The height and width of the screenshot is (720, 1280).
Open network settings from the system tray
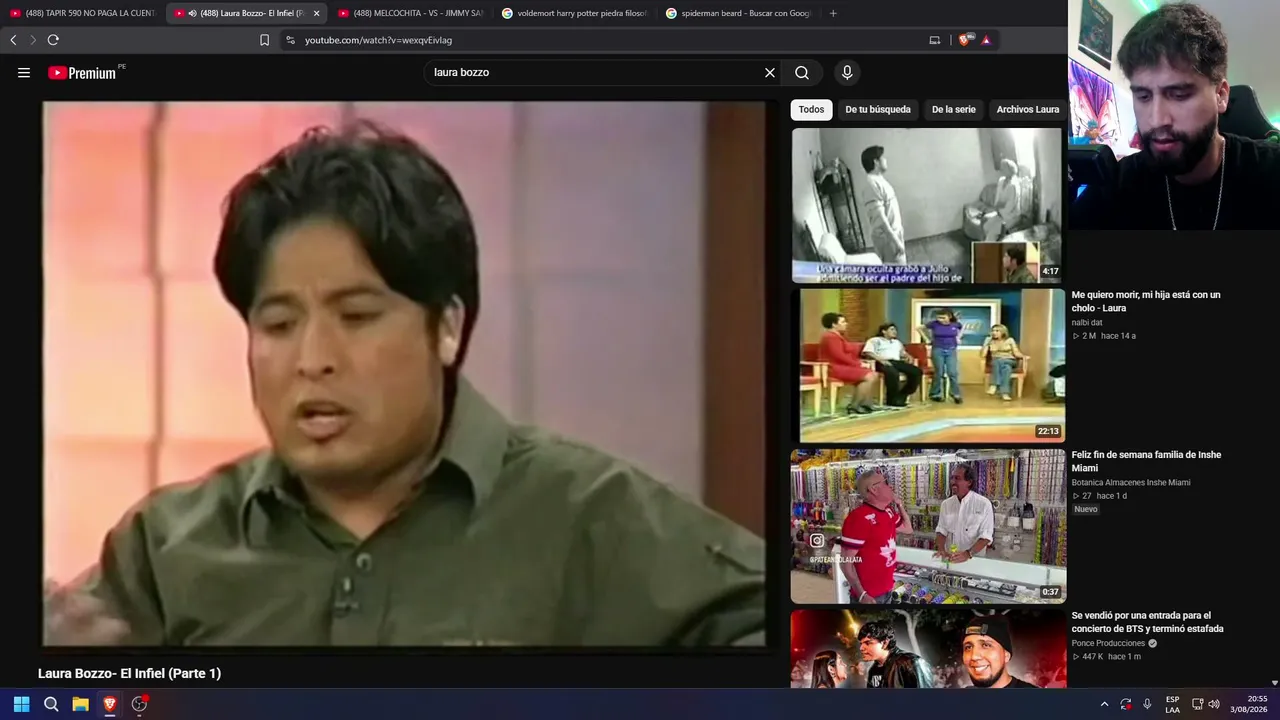pyautogui.click(x=1198, y=704)
